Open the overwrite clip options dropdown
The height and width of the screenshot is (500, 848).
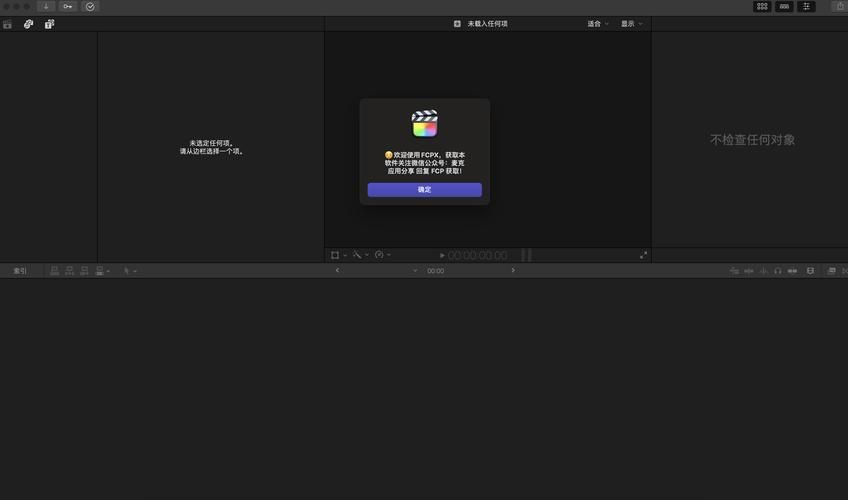102,271
